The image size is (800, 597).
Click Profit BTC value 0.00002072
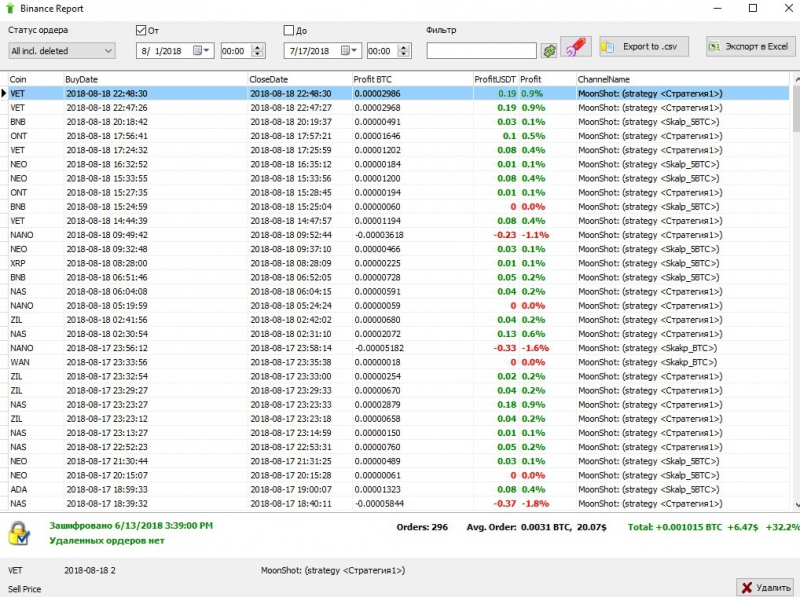click(x=378, y=334)
